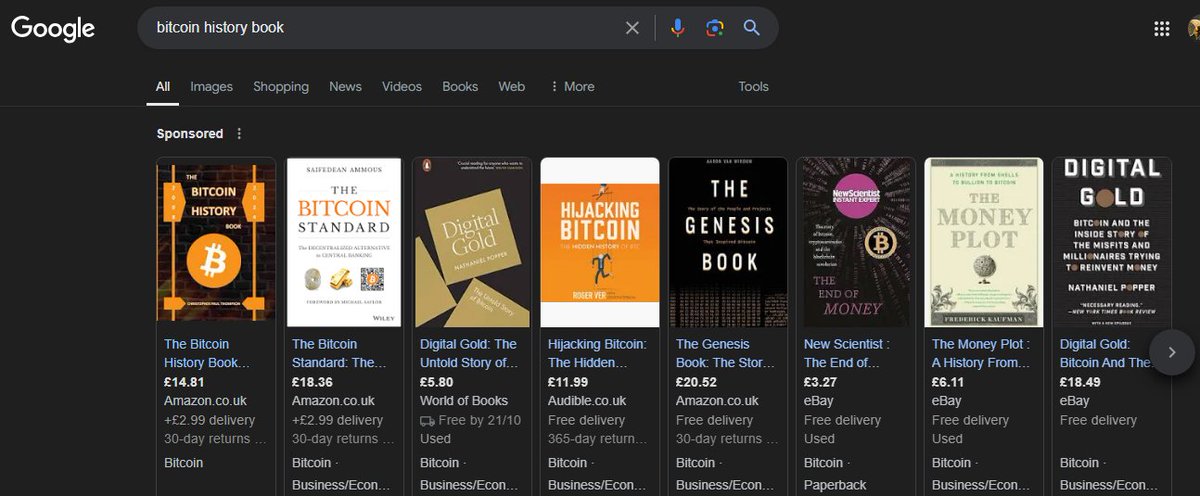Click 365-day returns text on Hijacking Bitcoin
1200x496 pixels.
[x=597, y=439]
